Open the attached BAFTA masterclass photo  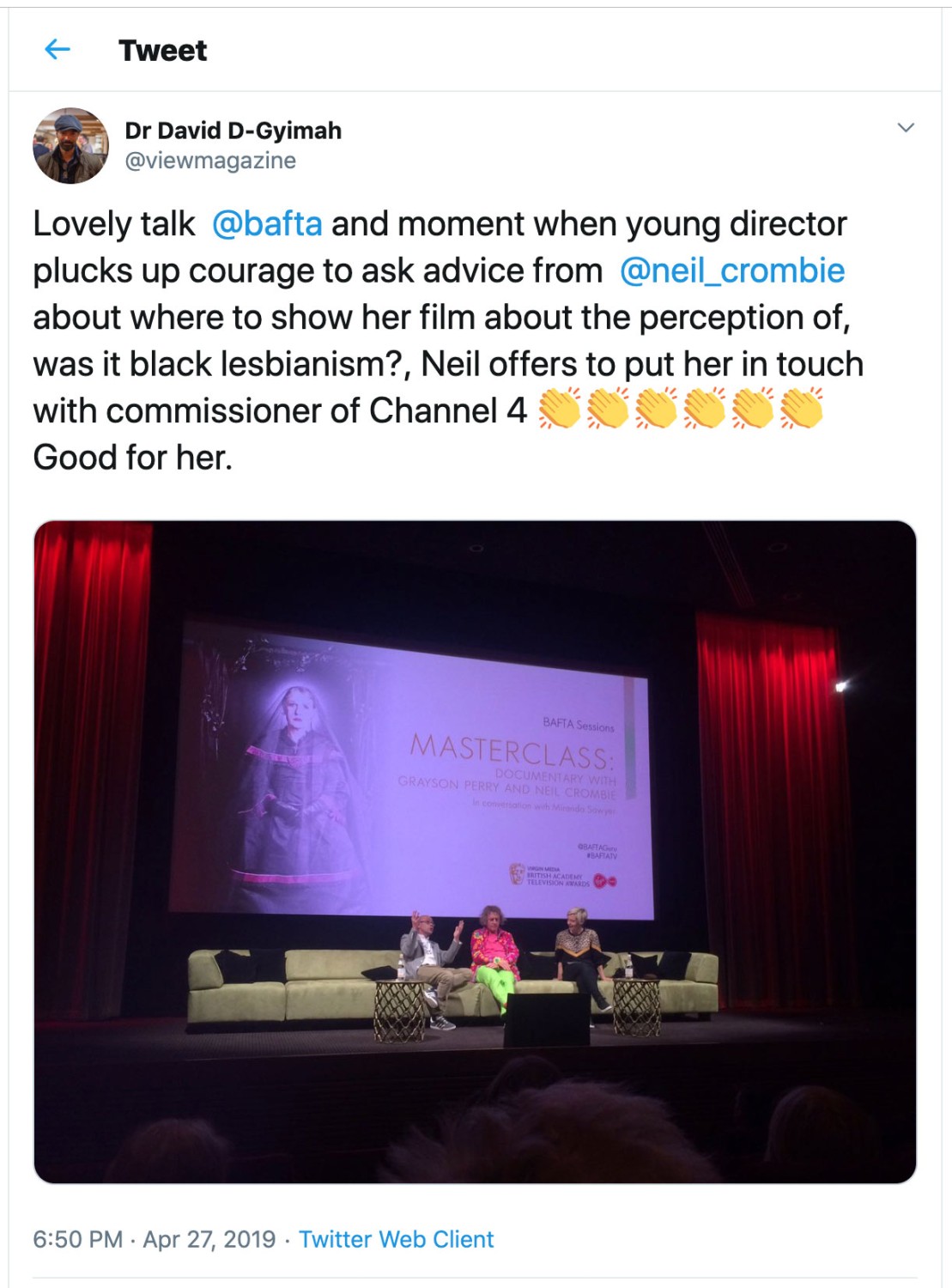pos(475,852)
